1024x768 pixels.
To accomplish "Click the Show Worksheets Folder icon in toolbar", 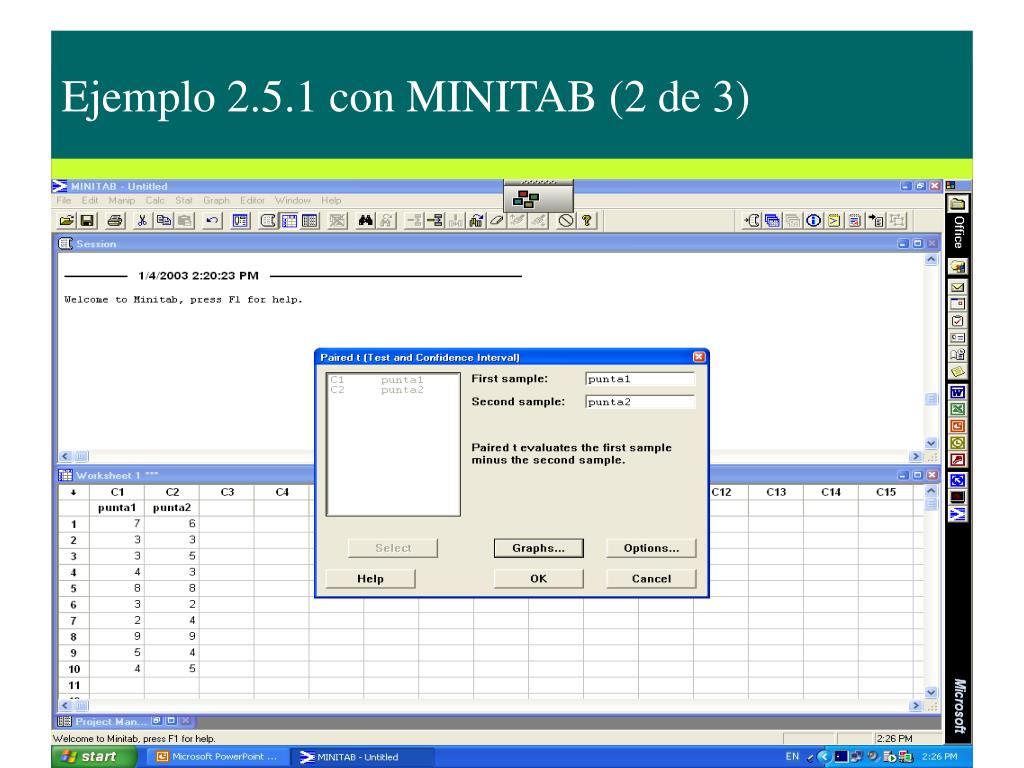I will [x=773, y=221].
